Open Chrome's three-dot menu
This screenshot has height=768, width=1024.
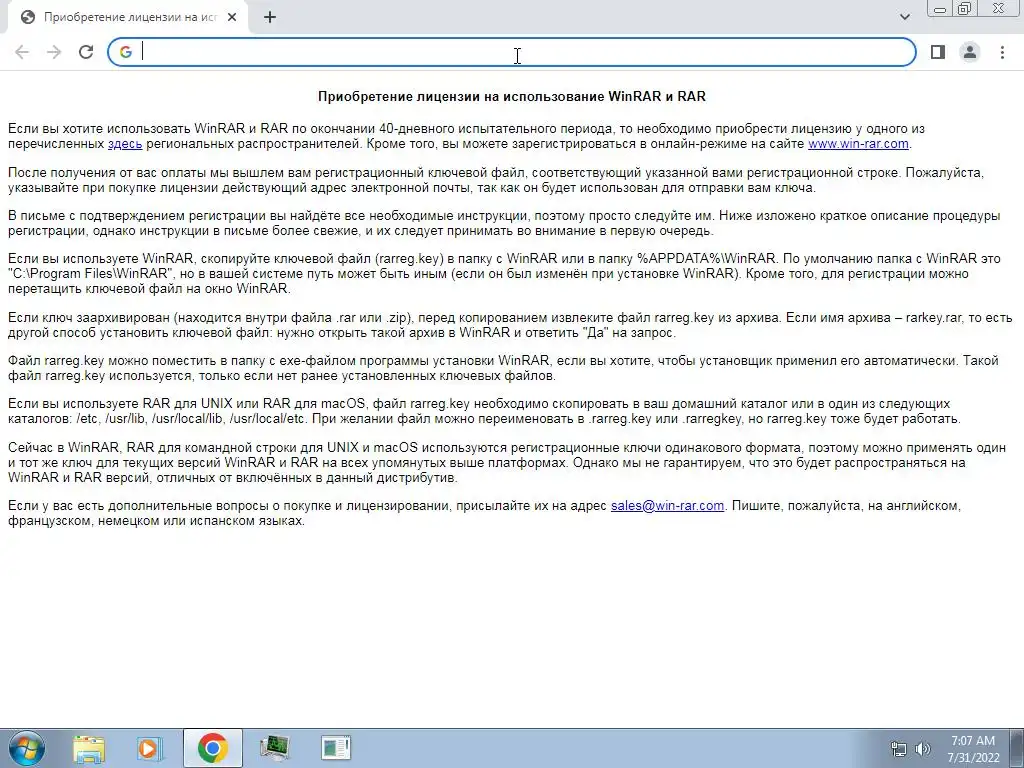tap(1002, 52)
